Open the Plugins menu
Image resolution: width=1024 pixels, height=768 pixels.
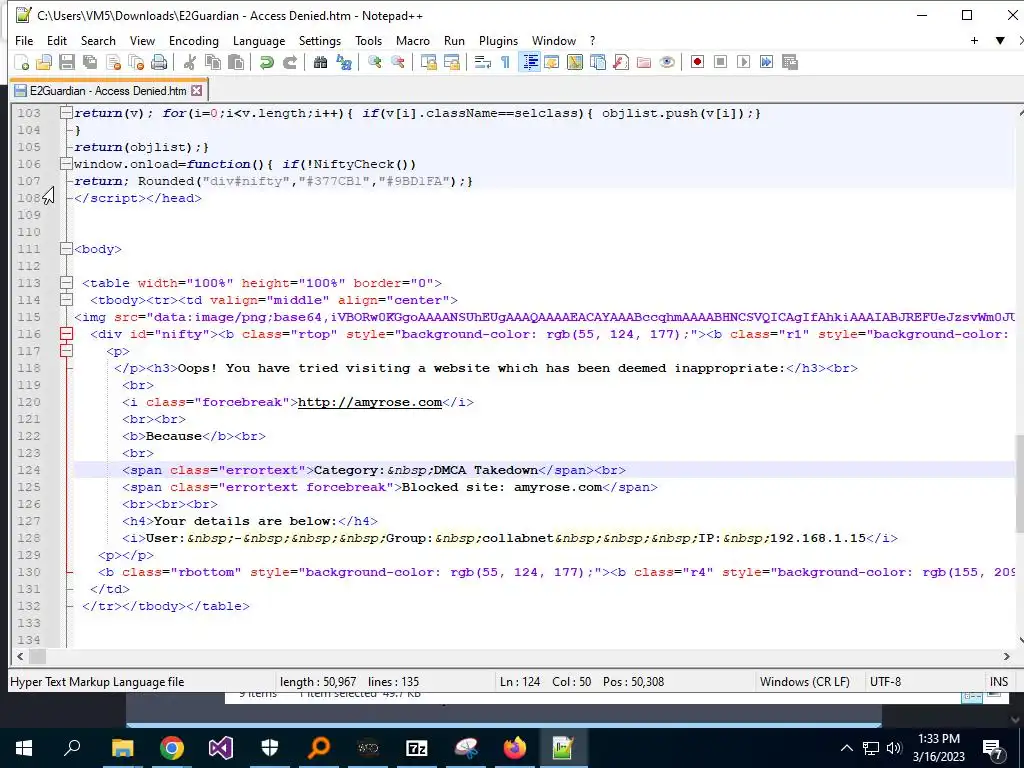pyautogui.click(x=498, y=40)
